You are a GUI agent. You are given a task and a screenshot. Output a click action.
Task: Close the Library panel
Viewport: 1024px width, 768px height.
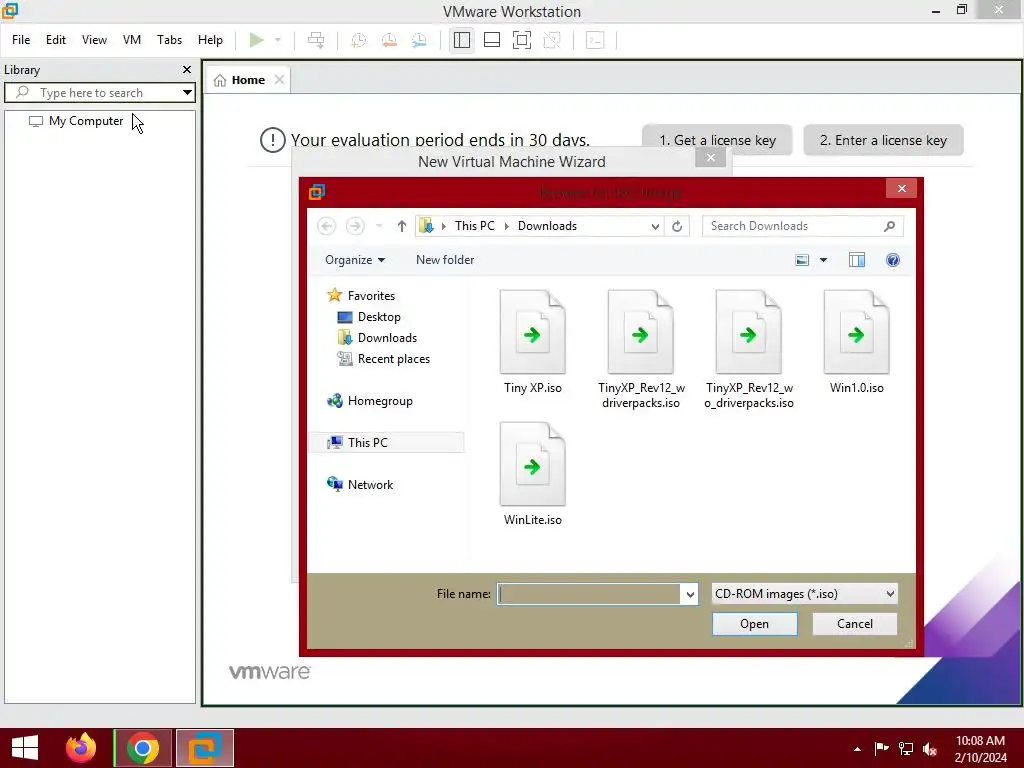pyautogui.click(x=187, y=69)
